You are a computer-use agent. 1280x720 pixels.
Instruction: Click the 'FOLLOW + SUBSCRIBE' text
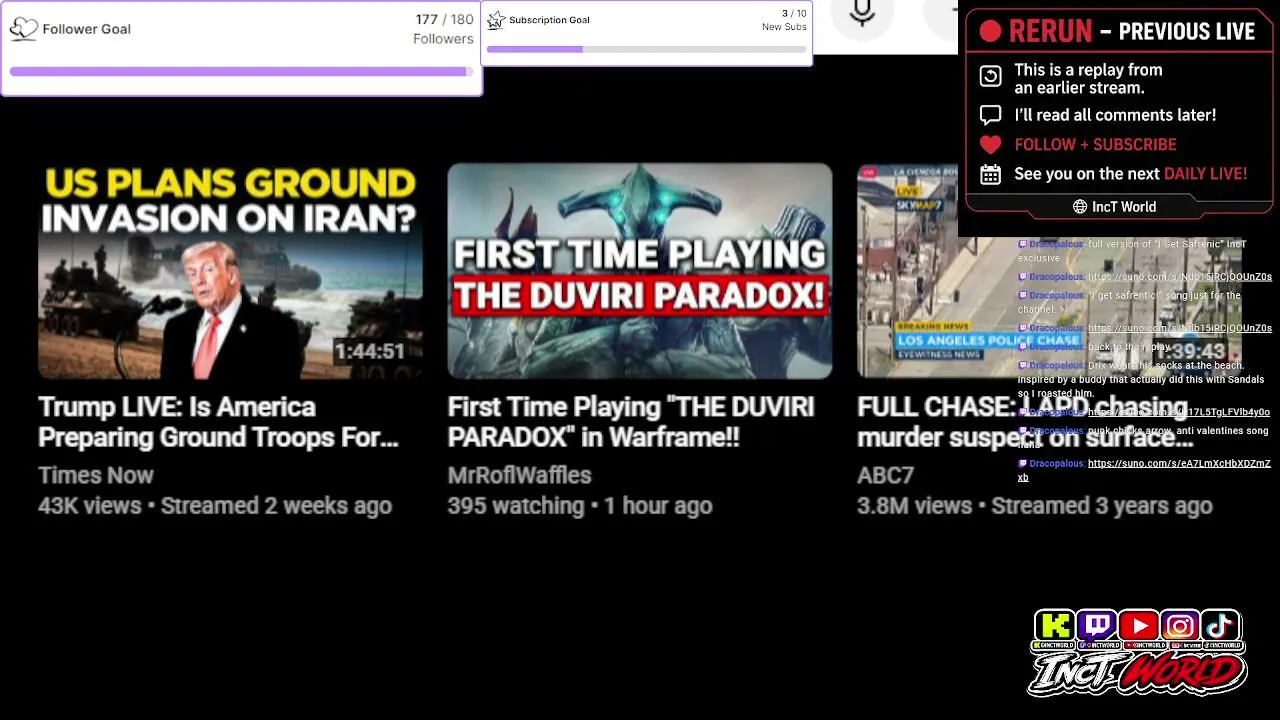coord(1095,144)
